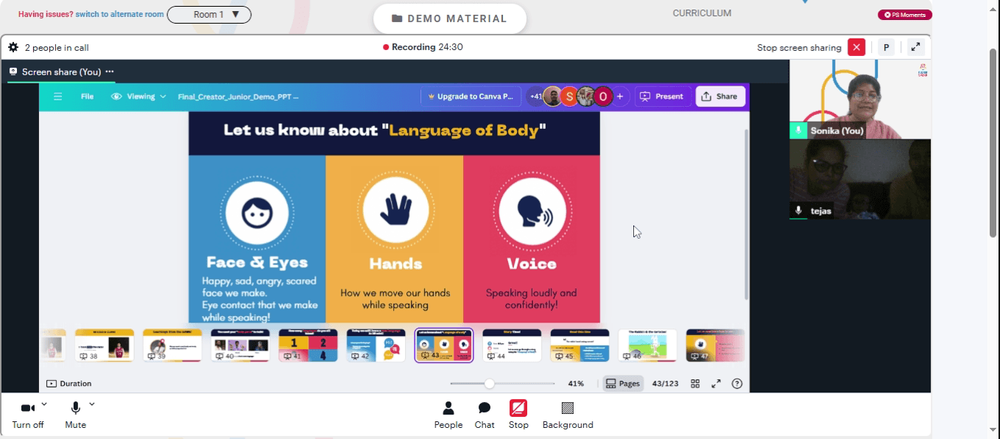The height and width of the screenshot is (439, 1000).
Task: Open slide thumbnail 47
Action: pos(715,345)
